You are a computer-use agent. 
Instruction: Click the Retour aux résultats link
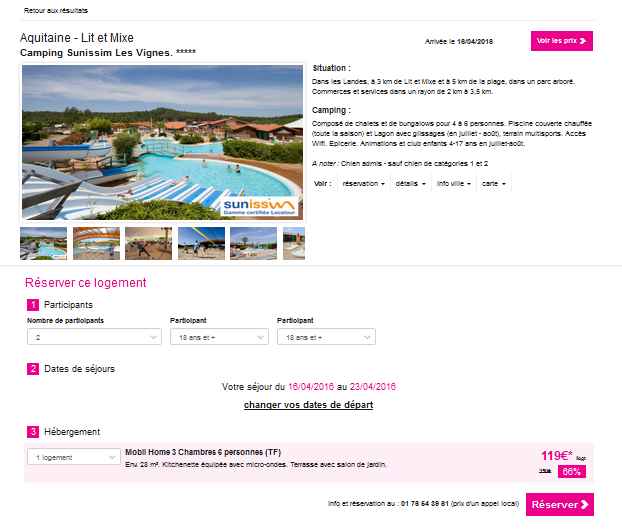pos(56,11)
